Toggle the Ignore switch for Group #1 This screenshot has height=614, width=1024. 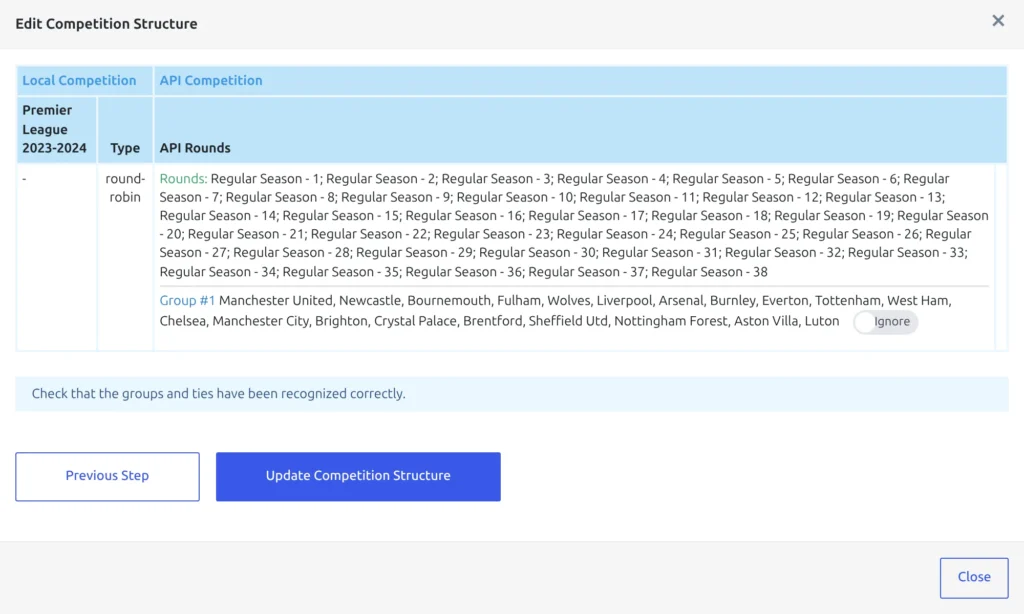[886, 321]
